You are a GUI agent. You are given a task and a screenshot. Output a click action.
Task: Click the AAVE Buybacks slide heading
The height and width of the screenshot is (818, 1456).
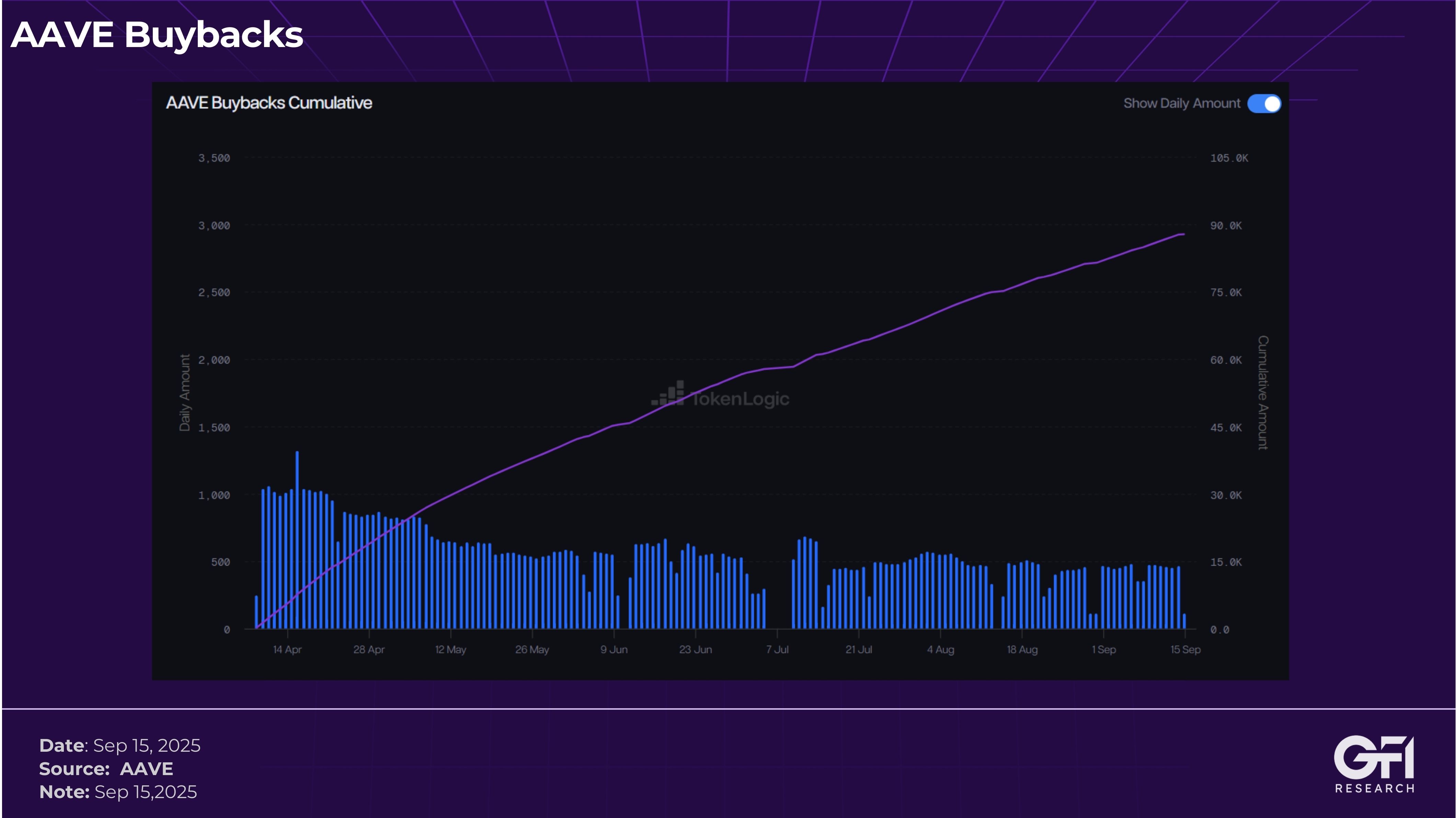point(157,35)
